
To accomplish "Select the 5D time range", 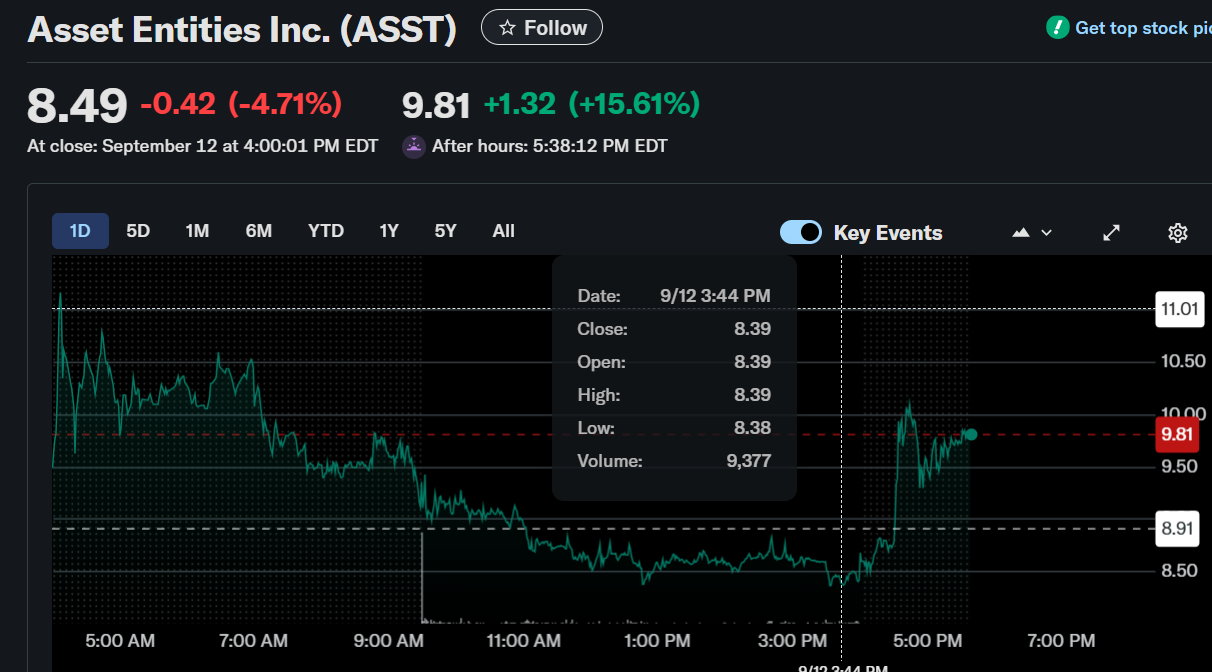I will (x=138, y=231).
